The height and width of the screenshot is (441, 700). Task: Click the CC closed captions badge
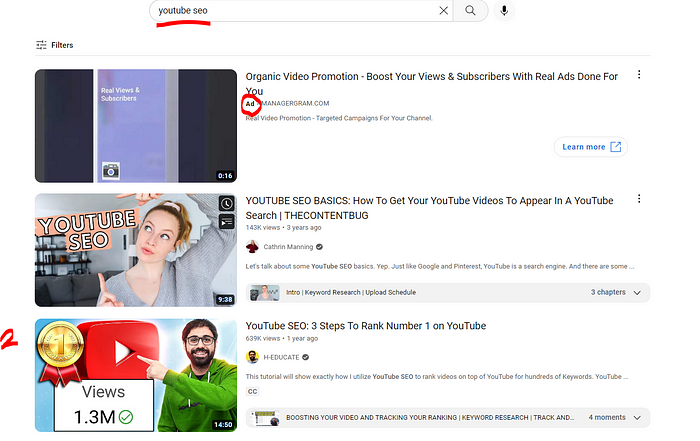point(252,391)
